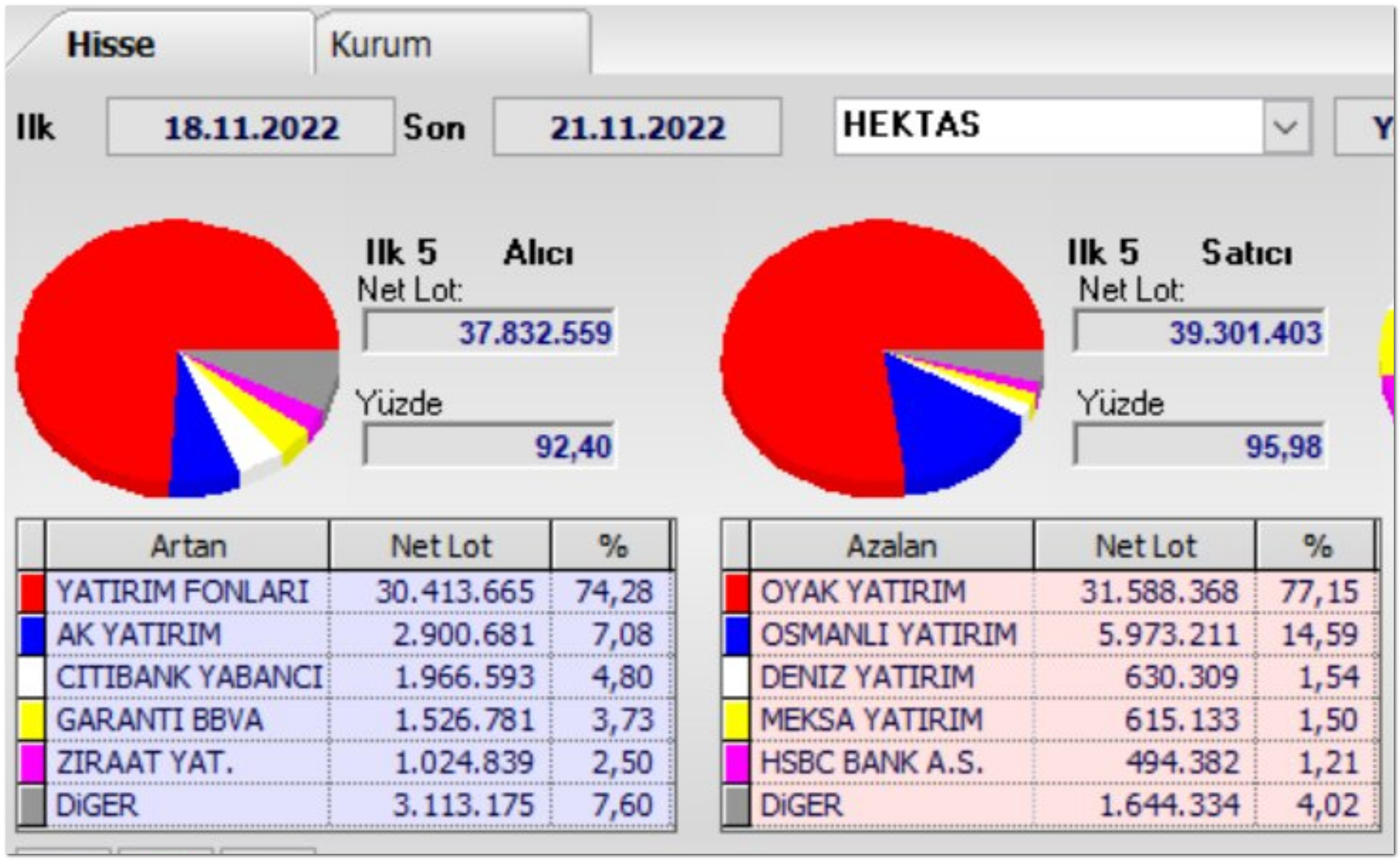Click the net lot value 615.133

click(1182, 720)
